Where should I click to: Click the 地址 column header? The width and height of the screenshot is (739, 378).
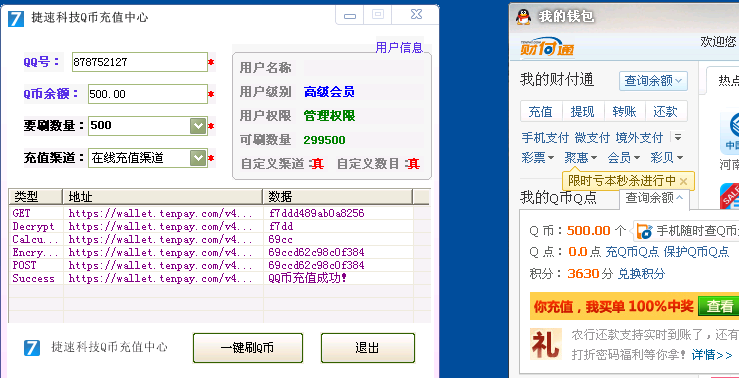tap(163, 196)
